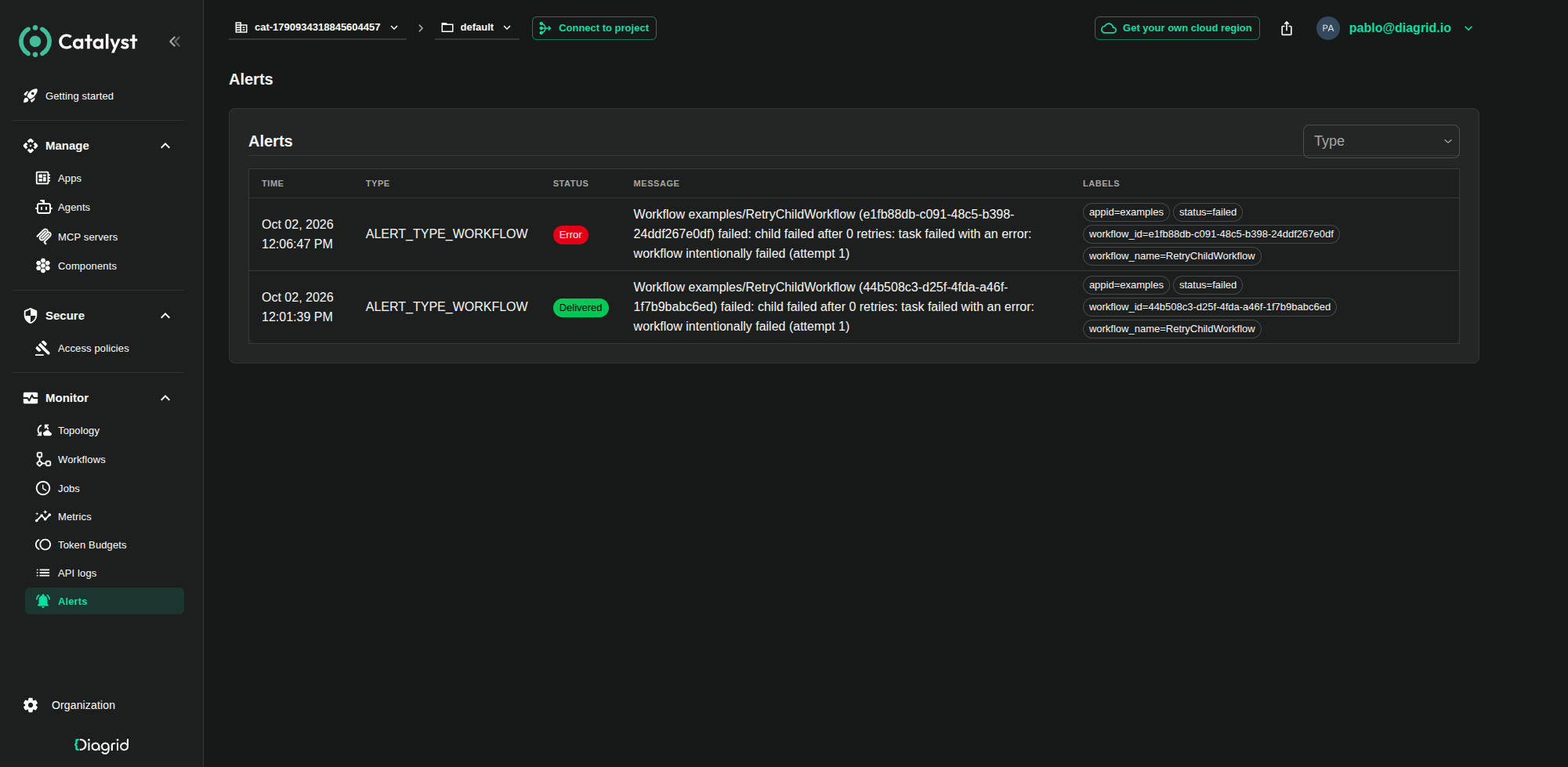1568x767 pixels.
Task: Click the STATUS column header
Action: click(570, 183)
